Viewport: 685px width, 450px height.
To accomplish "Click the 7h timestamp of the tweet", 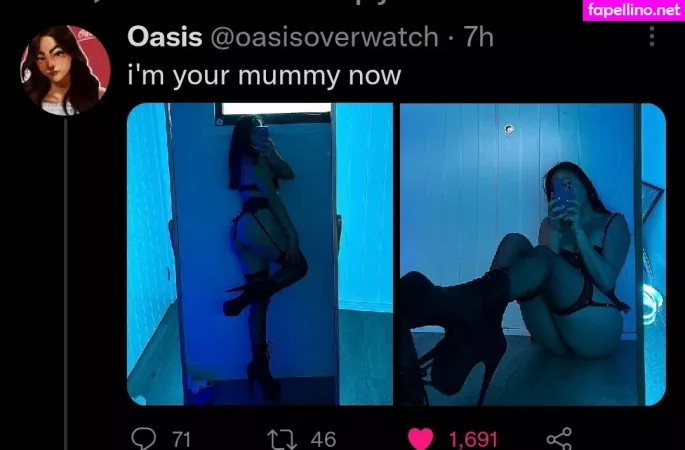I will coord(478,37).
